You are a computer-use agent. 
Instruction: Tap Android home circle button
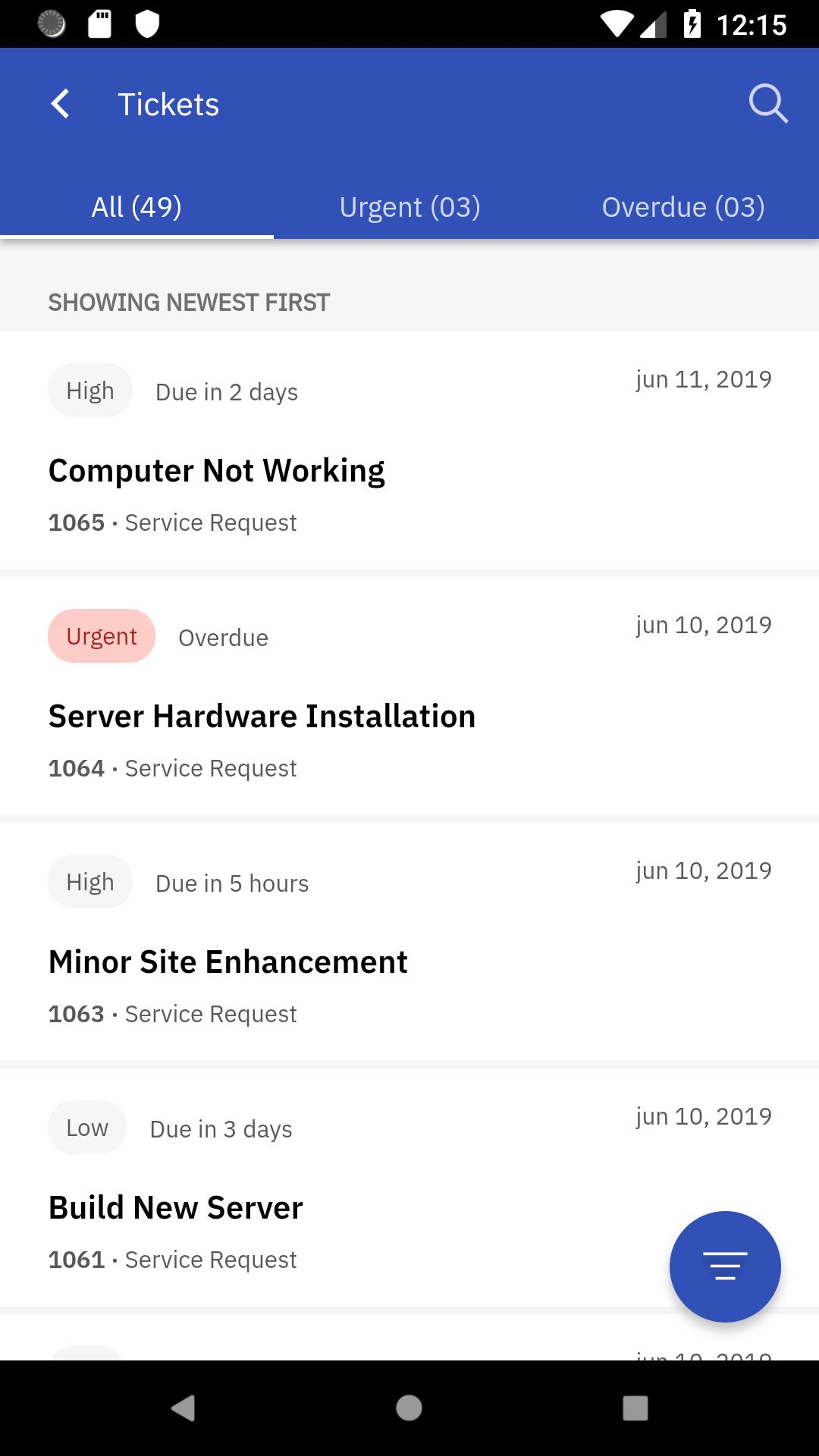point(409,1407)
